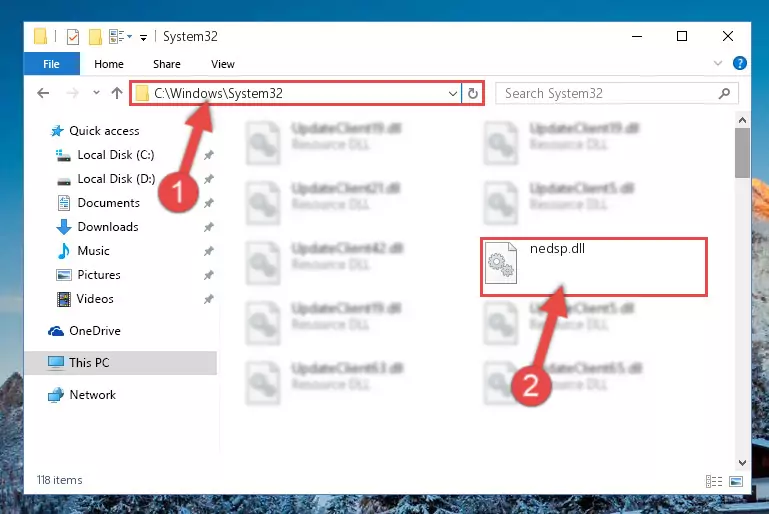Minimize the System32 window
This screenshot has height=514, width=769.
pyautogui.click(x=637, y=36)
